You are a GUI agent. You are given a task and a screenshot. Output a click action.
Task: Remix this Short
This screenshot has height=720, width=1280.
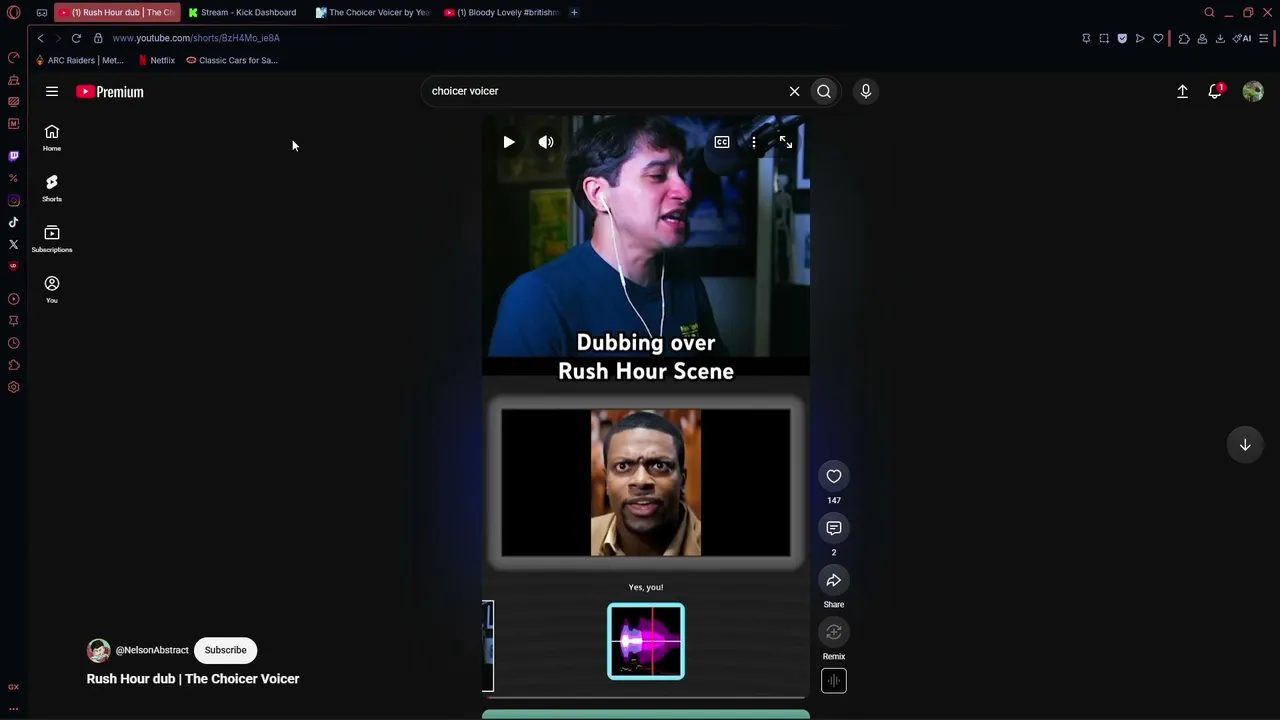(x=834, y=632)
